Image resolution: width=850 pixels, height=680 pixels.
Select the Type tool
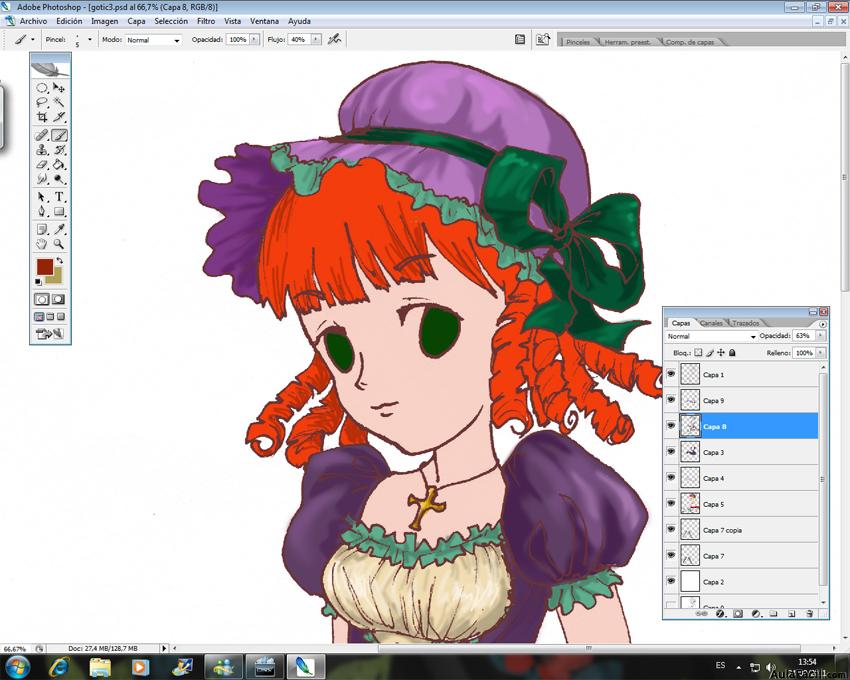coord(59,197)
